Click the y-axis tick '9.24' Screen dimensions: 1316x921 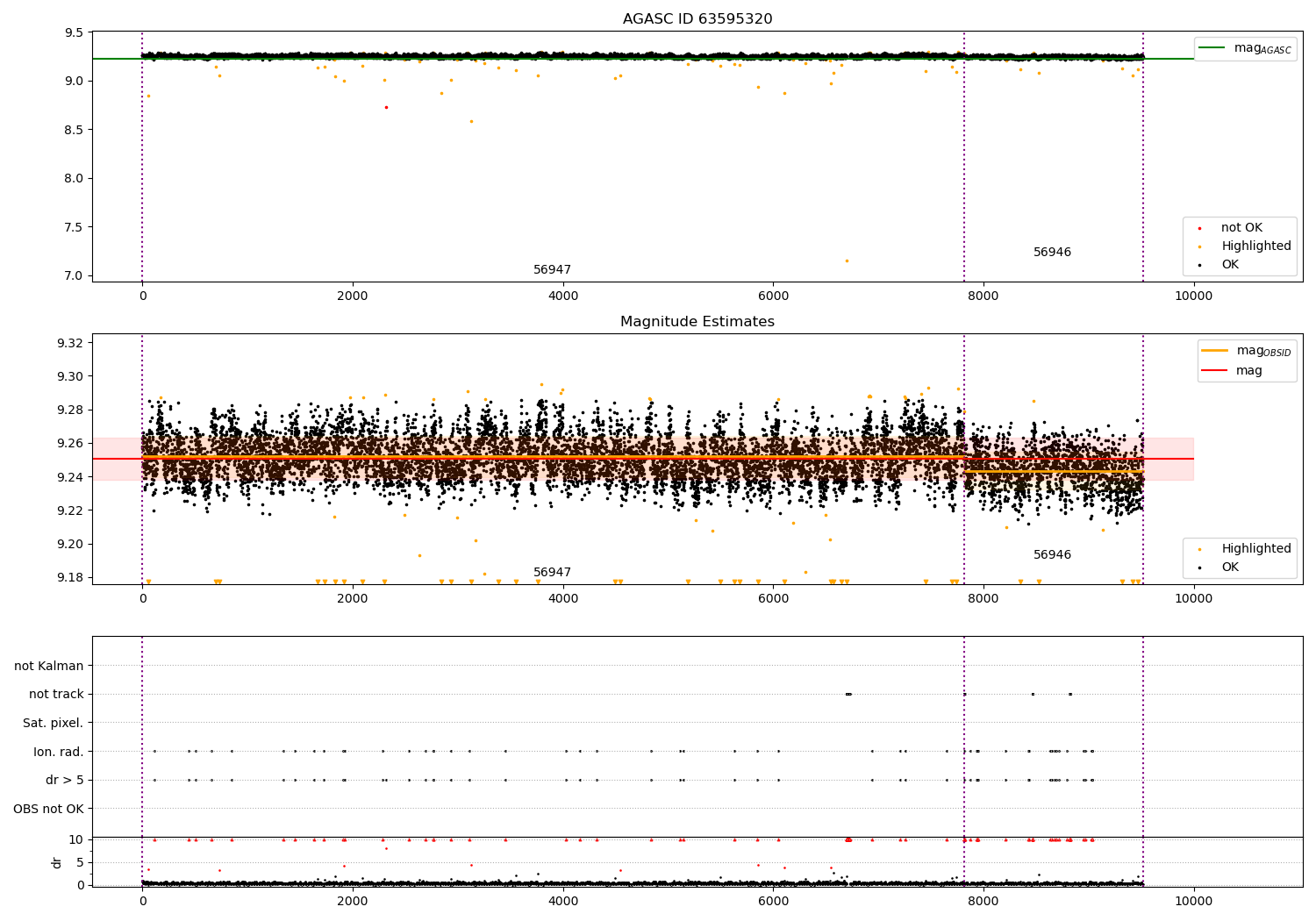pos(71,477)
